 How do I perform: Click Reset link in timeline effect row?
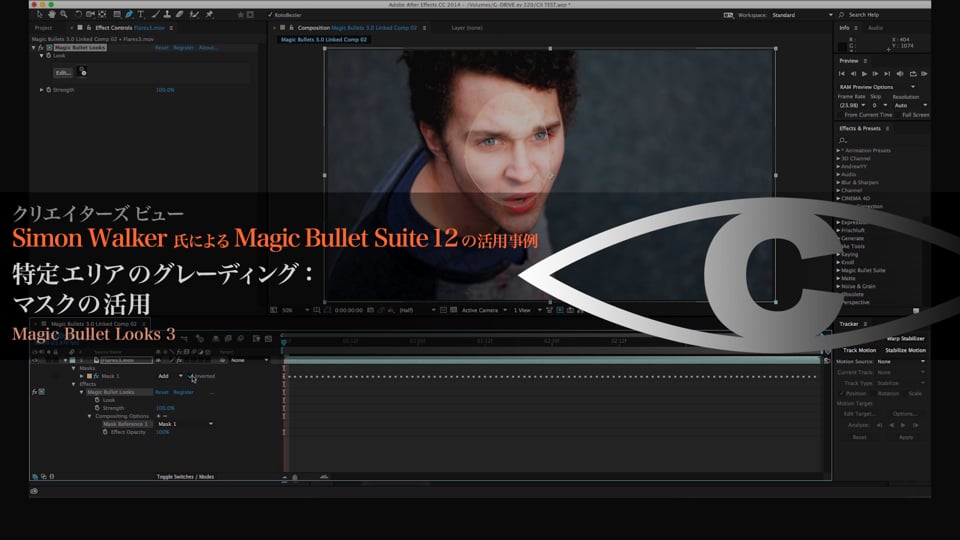(162, 392)
